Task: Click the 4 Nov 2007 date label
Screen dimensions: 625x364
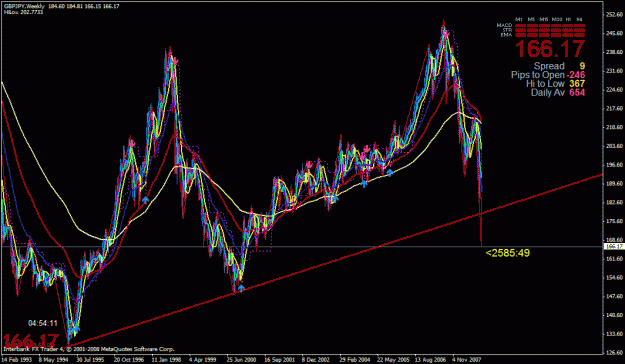Action: 466,359
